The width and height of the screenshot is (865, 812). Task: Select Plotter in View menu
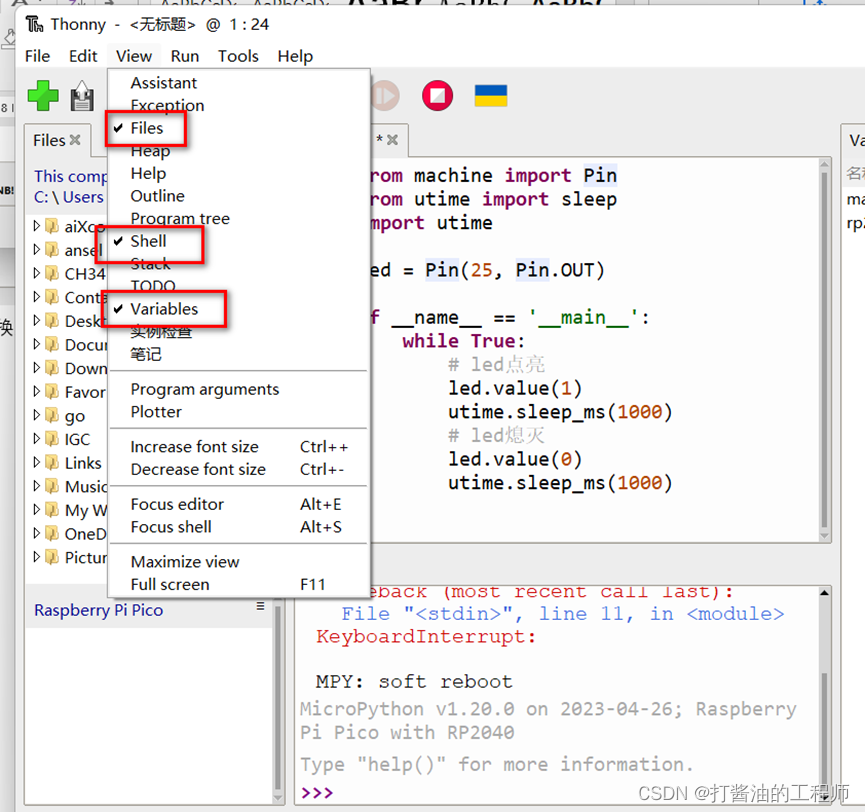pyautogui.click(x=156, y=412)
